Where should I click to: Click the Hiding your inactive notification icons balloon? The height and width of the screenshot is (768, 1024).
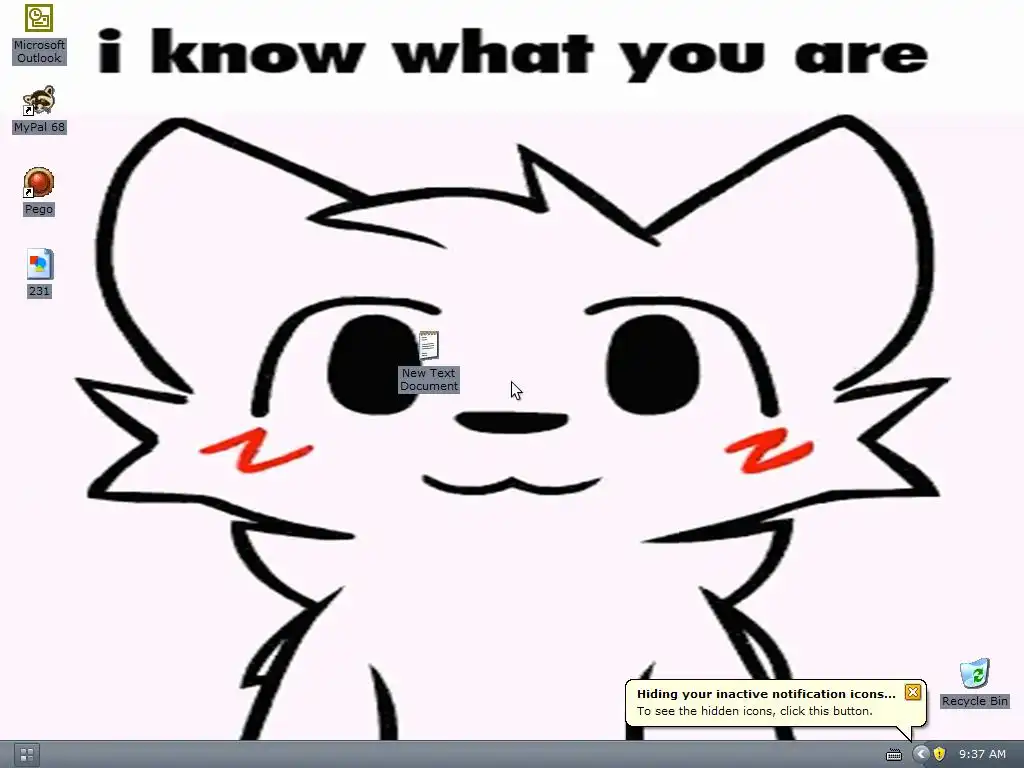coord(775,702)
